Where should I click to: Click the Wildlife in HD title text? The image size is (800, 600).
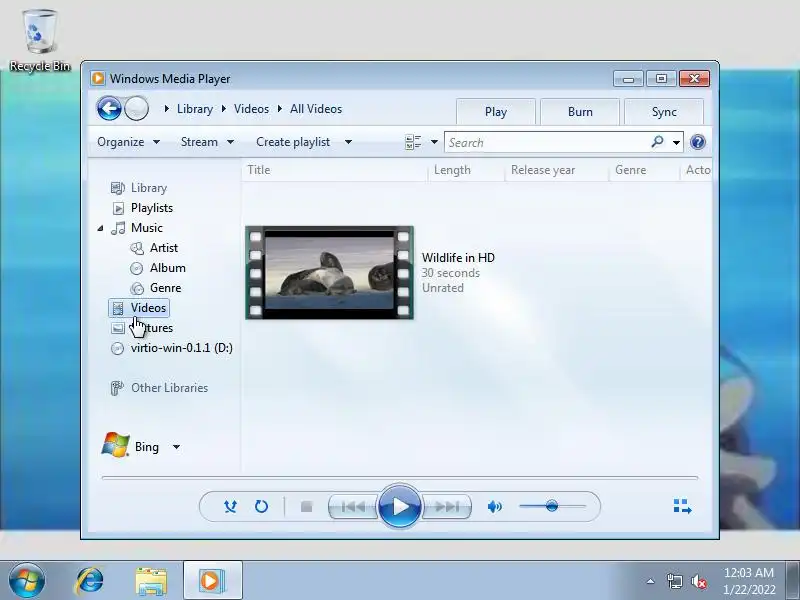coord(458,258)
